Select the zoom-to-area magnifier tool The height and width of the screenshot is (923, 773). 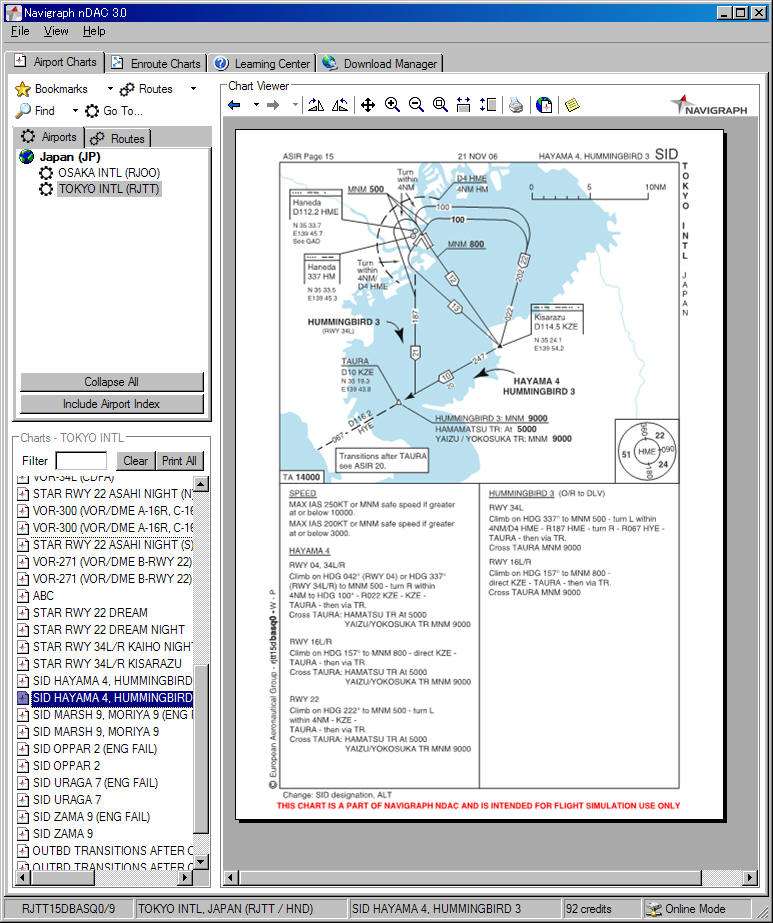[x=440, y=105]
